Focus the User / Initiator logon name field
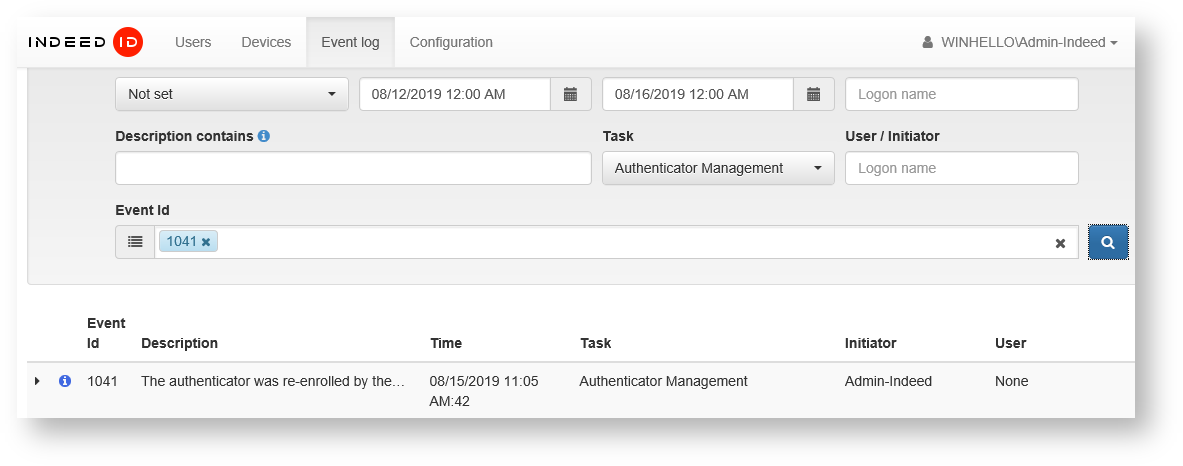1183x466 pixels. (961, 168)
